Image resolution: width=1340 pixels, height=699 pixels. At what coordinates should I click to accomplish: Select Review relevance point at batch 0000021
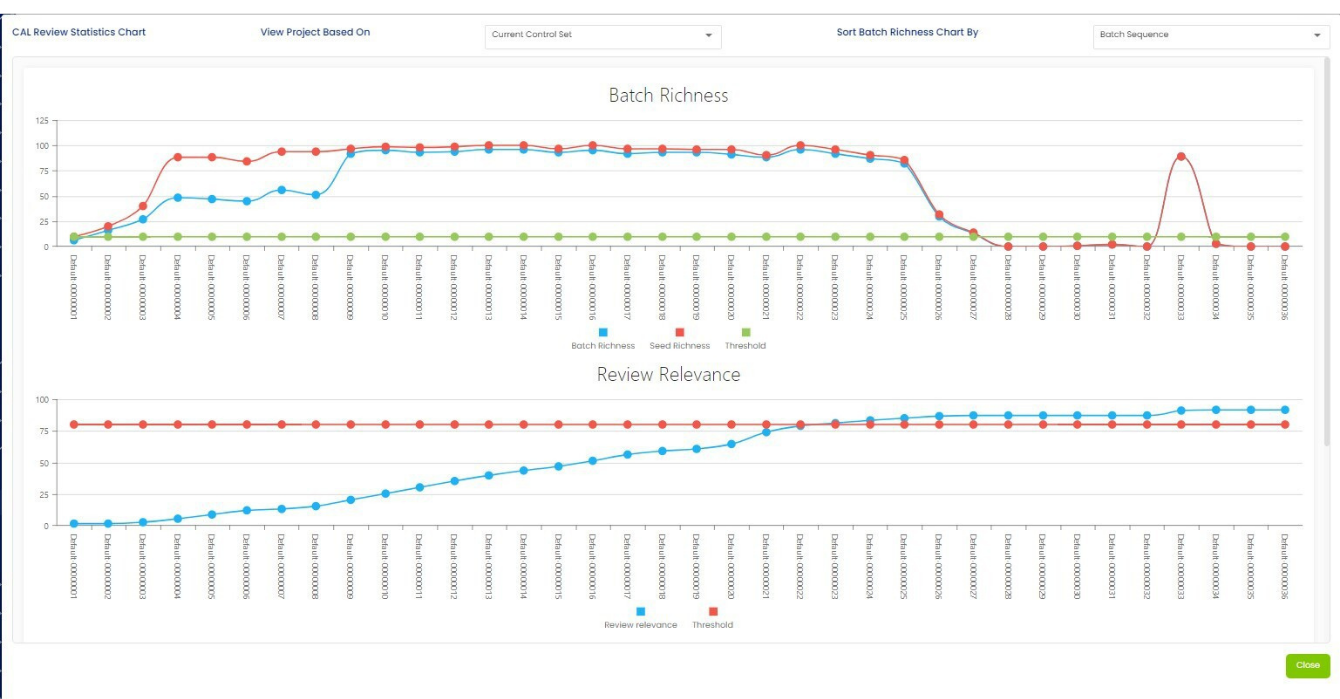pos(766,432)
